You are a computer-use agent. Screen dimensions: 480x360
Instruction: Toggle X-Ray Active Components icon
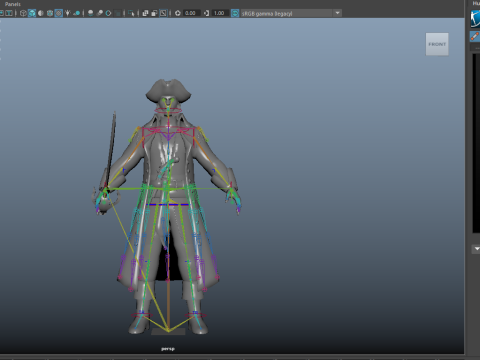pos(154,13)
